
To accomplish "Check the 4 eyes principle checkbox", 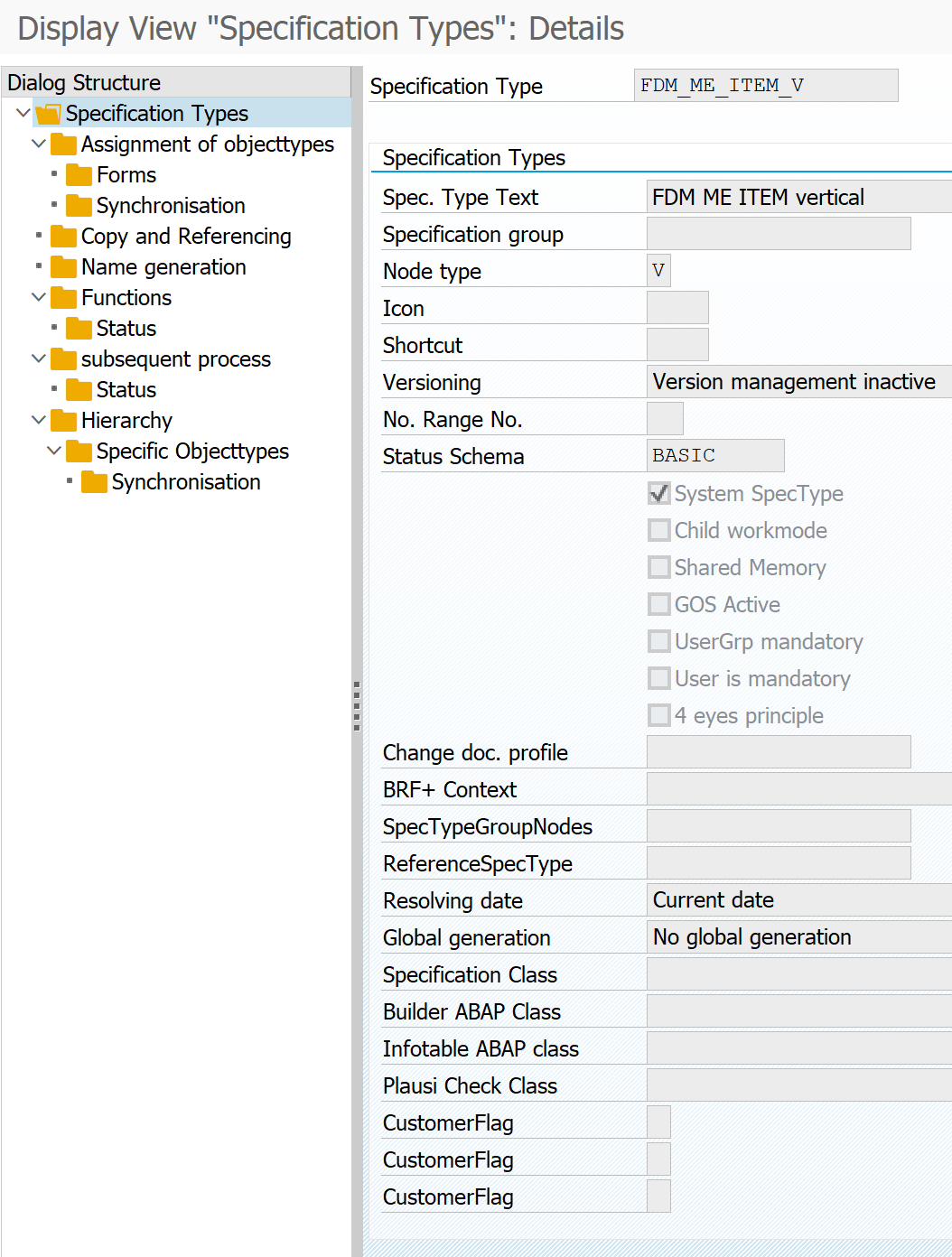I will (659, 716).
